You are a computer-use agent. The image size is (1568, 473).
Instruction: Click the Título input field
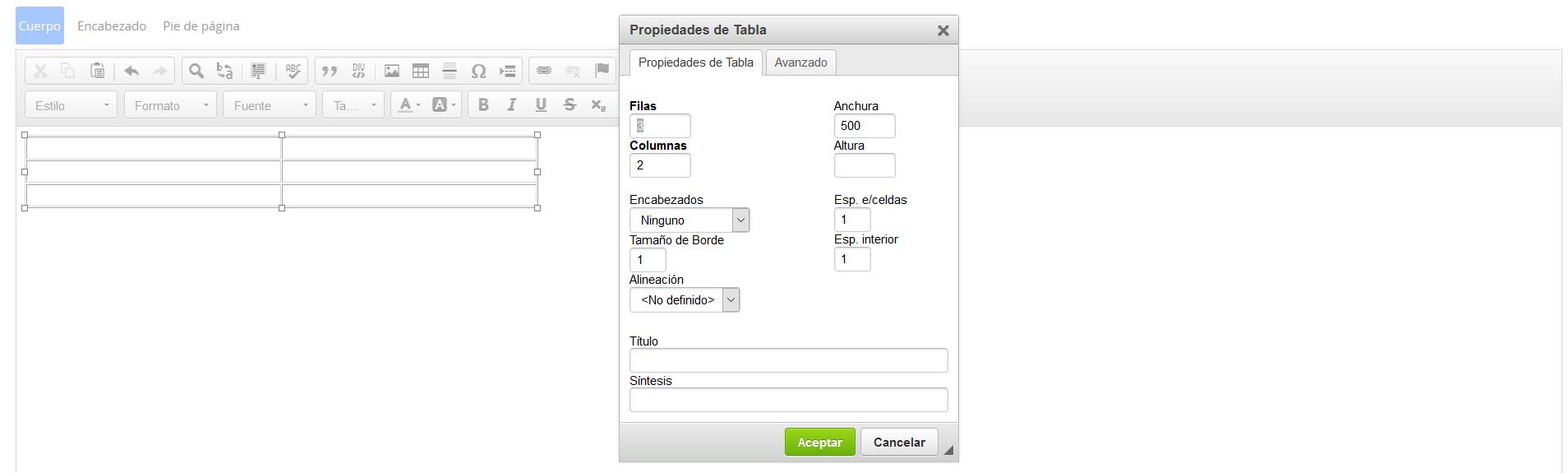[788, 360]
